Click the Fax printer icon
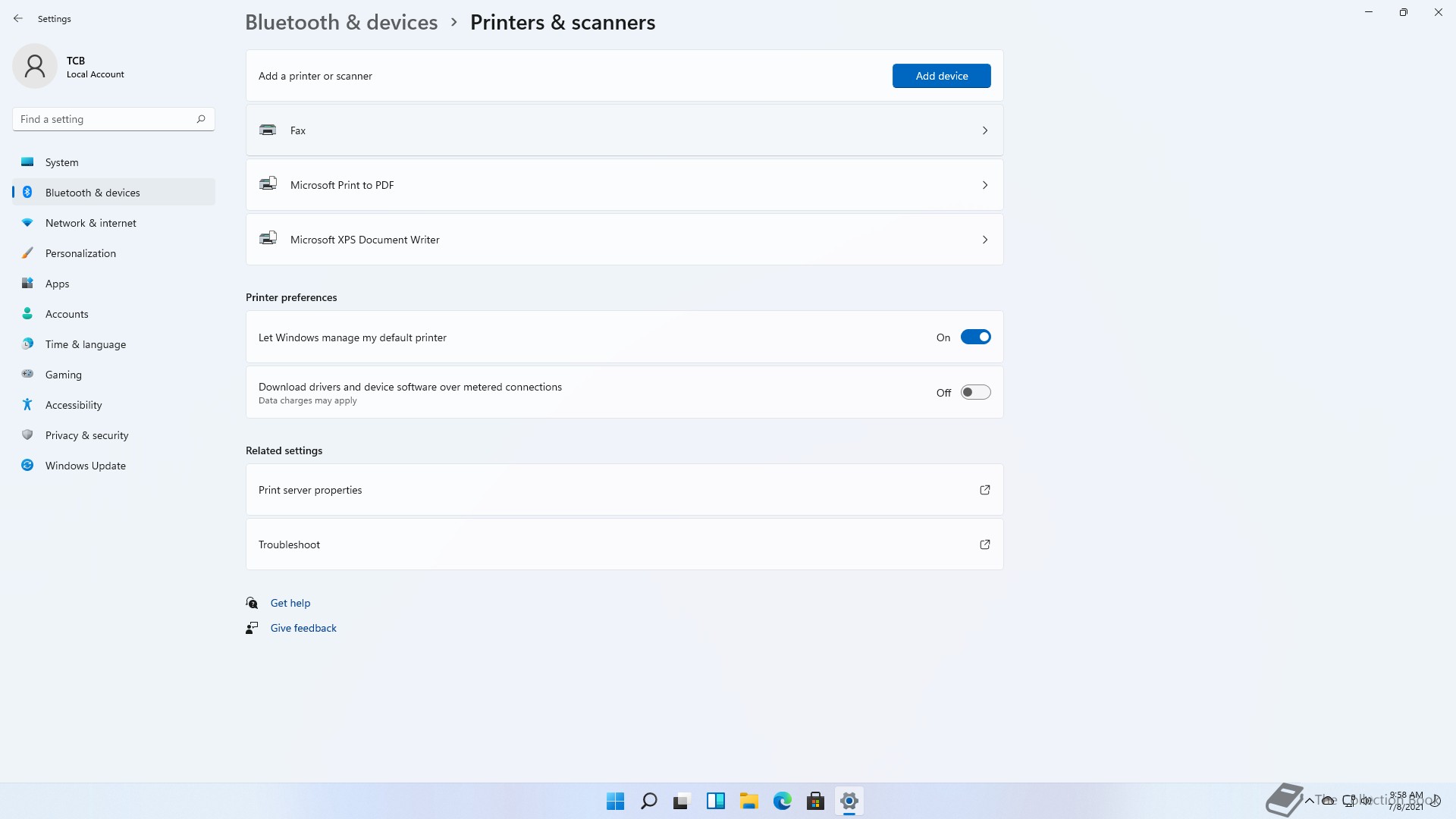The width and height of the screenshot is (1456, 819). 268,130
